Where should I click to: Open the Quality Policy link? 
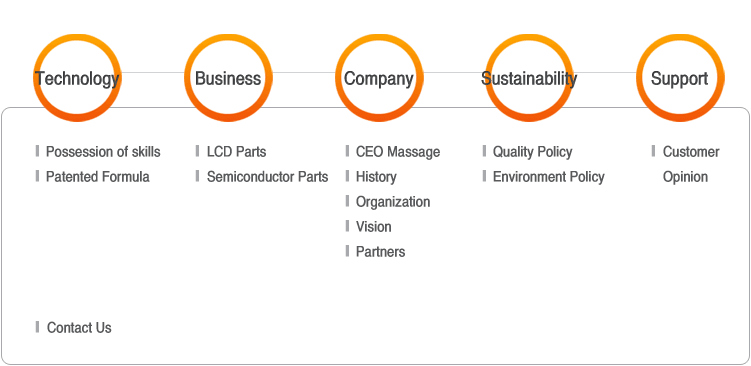coord(533,152)
